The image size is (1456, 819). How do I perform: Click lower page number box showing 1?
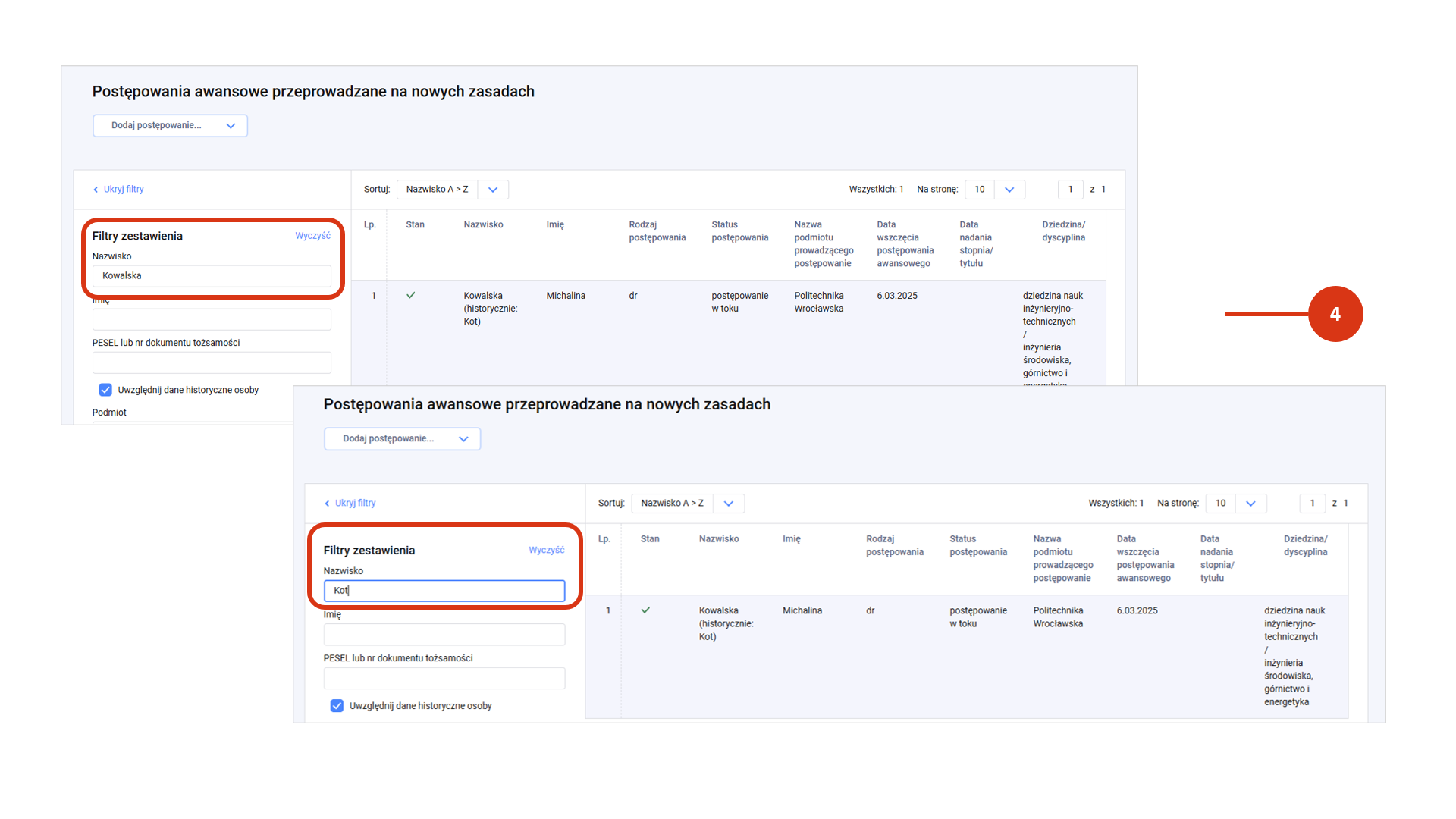(x=1312, y=504)
